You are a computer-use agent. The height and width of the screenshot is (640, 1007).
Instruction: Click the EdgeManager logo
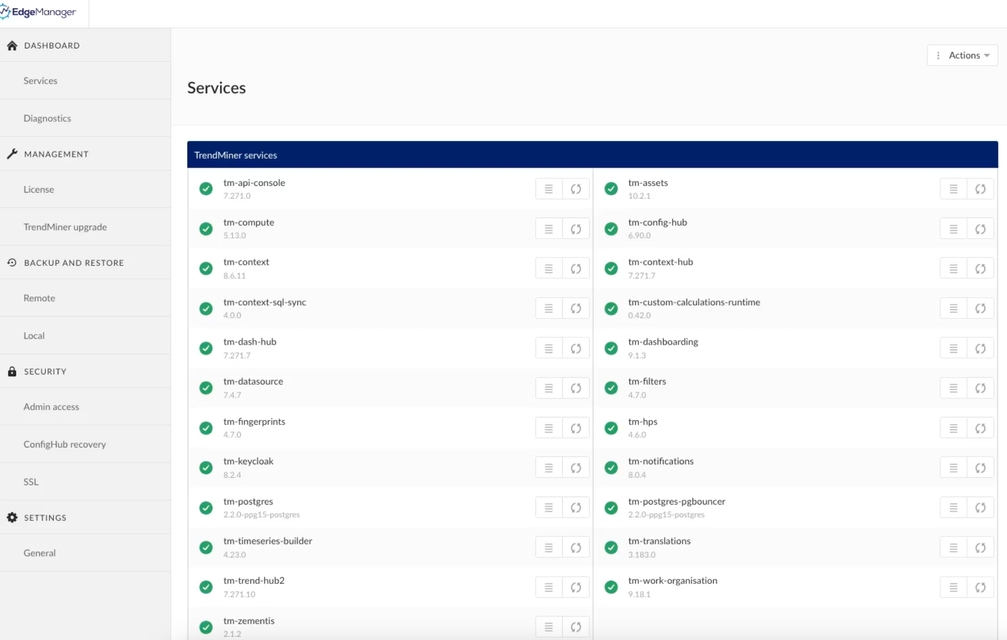coord(39,12)
